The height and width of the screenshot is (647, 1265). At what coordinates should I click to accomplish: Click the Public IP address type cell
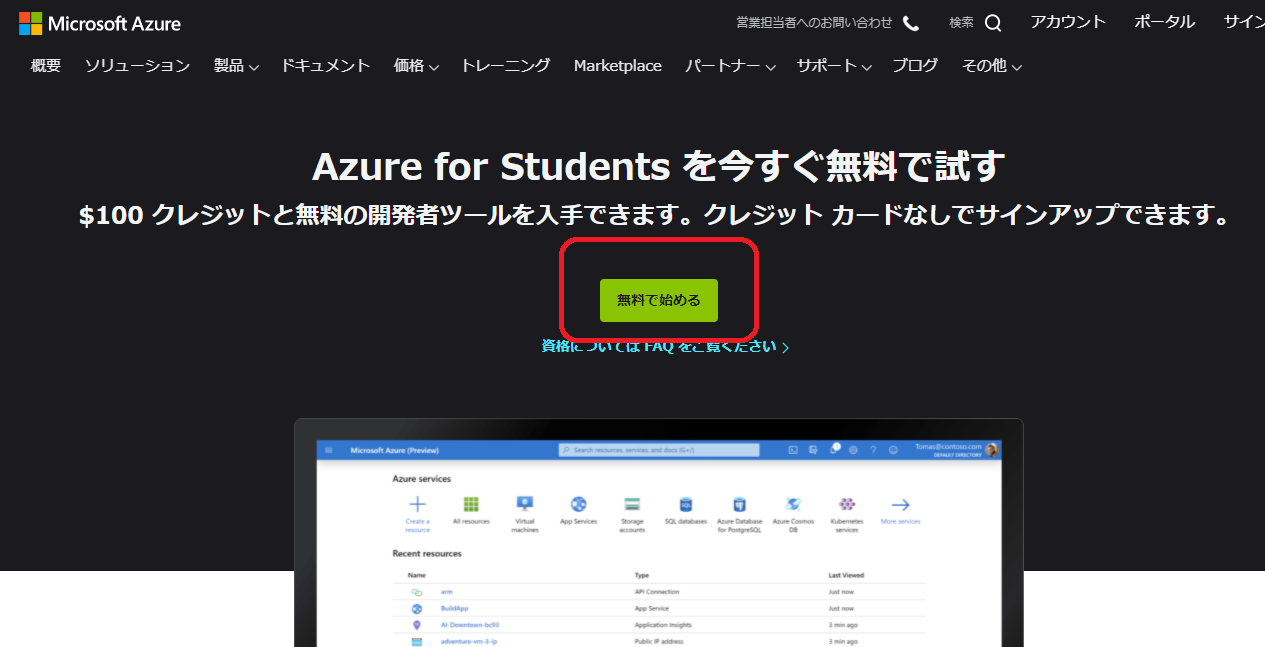[659, 641]
